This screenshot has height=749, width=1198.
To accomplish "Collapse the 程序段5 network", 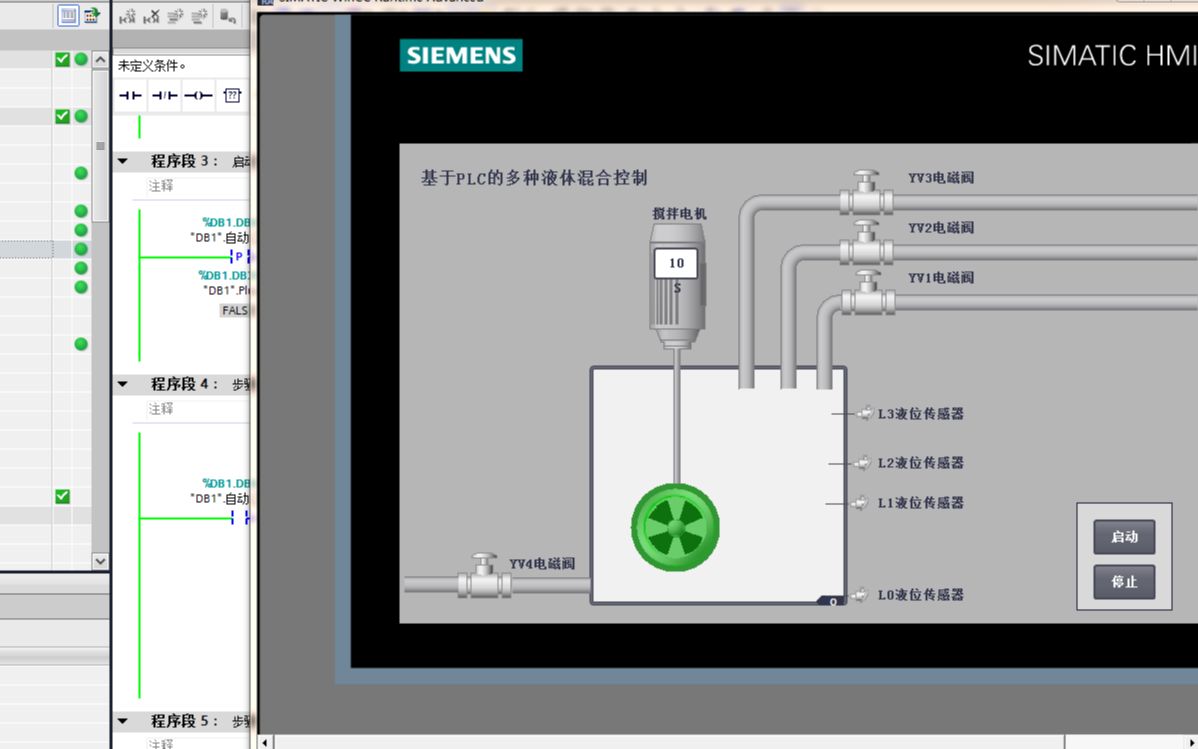I will [122, 720].
